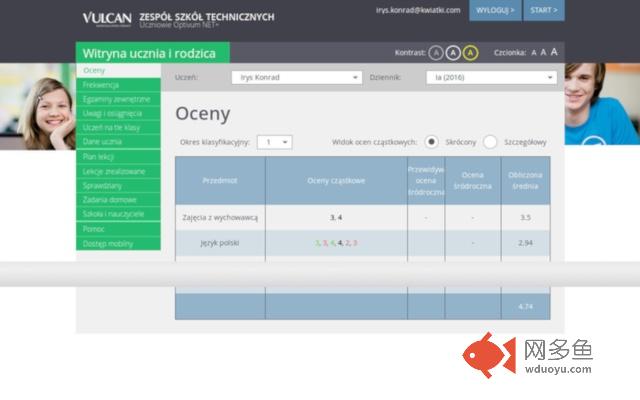Screen dimensions: 640x400
Task: Open Zadania domowe in sidebar
Action: tap(118, 200)
